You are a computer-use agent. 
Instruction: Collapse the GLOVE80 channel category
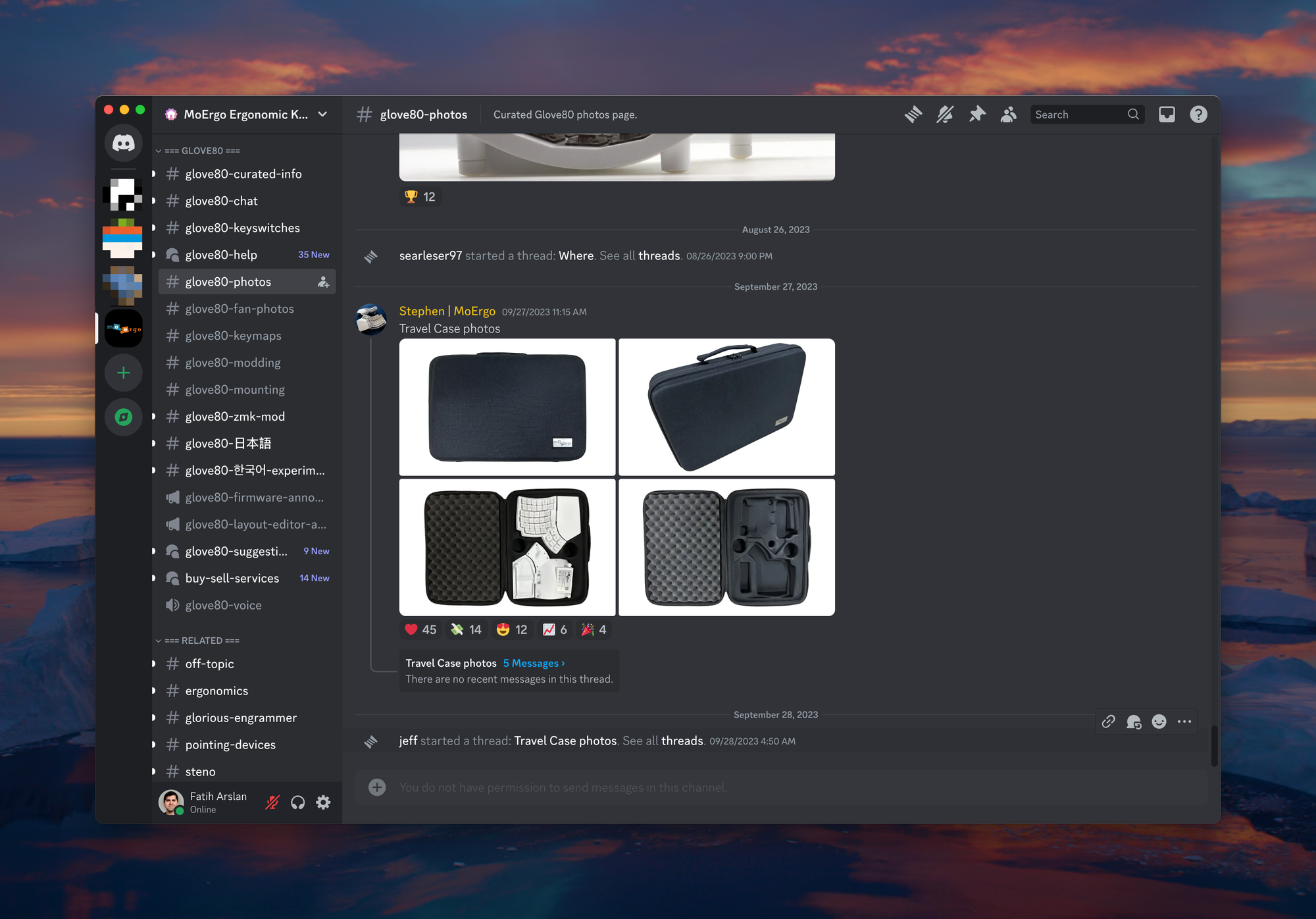tap(202, 151)
